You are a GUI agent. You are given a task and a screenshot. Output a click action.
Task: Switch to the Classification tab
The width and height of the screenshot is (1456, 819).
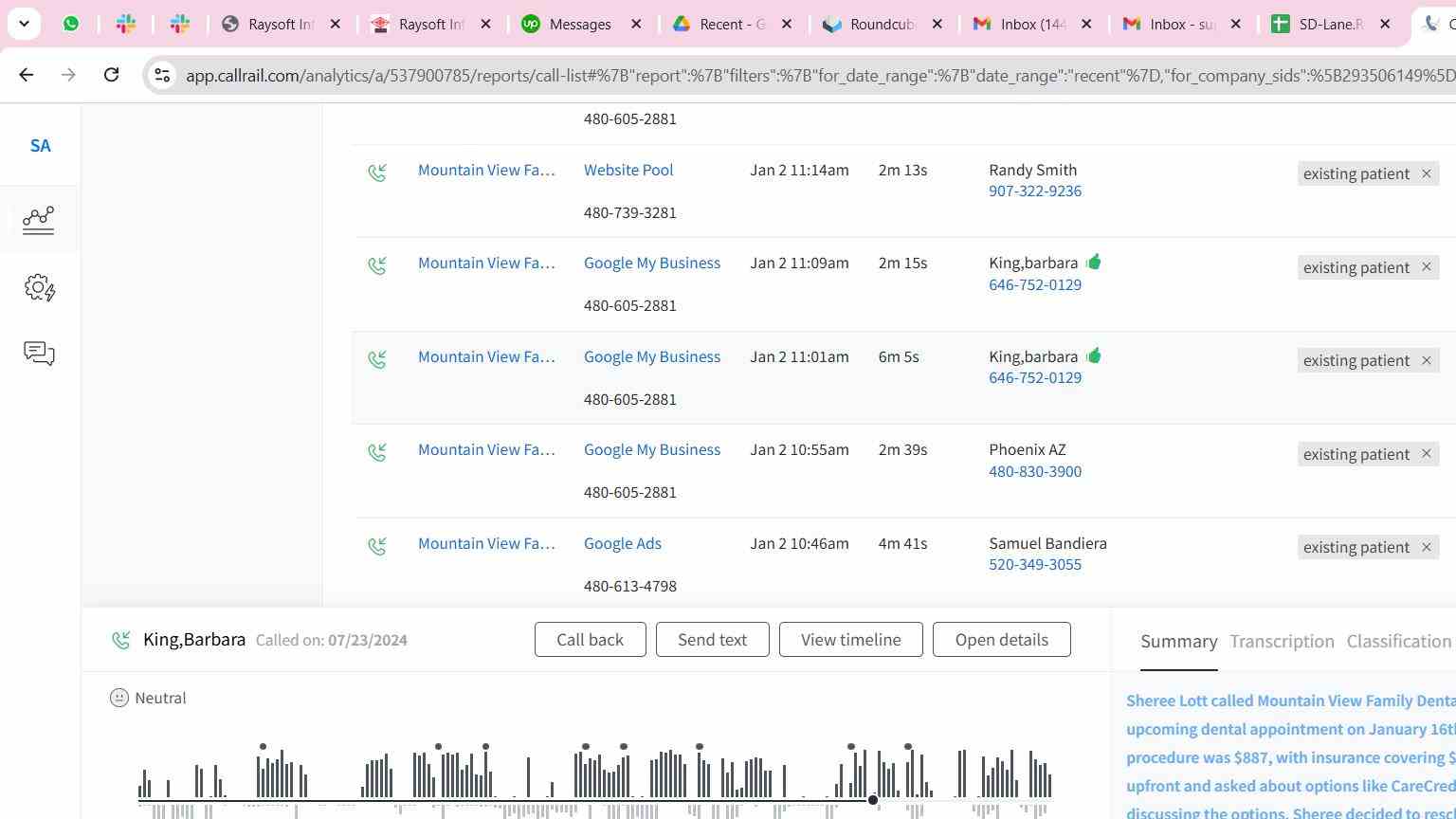(x=1398, y=642)
